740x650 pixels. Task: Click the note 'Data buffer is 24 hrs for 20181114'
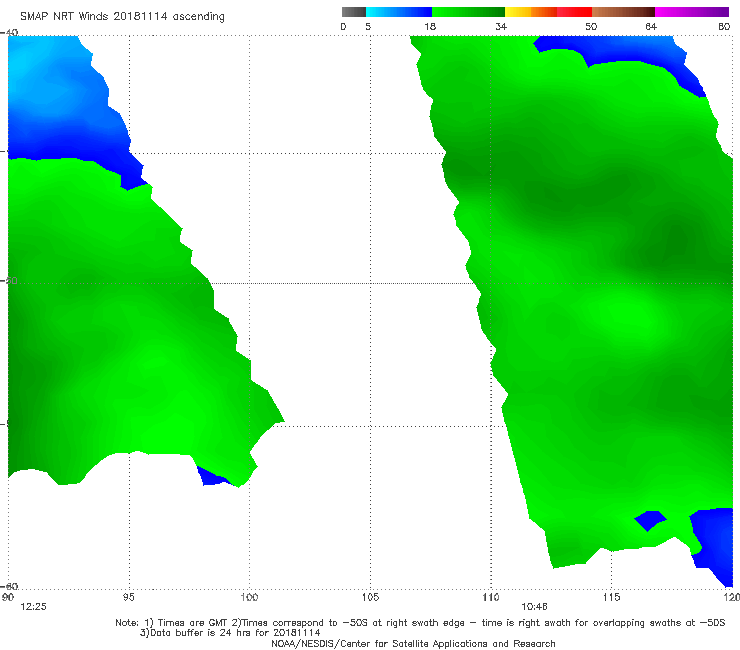coord(230,633)
